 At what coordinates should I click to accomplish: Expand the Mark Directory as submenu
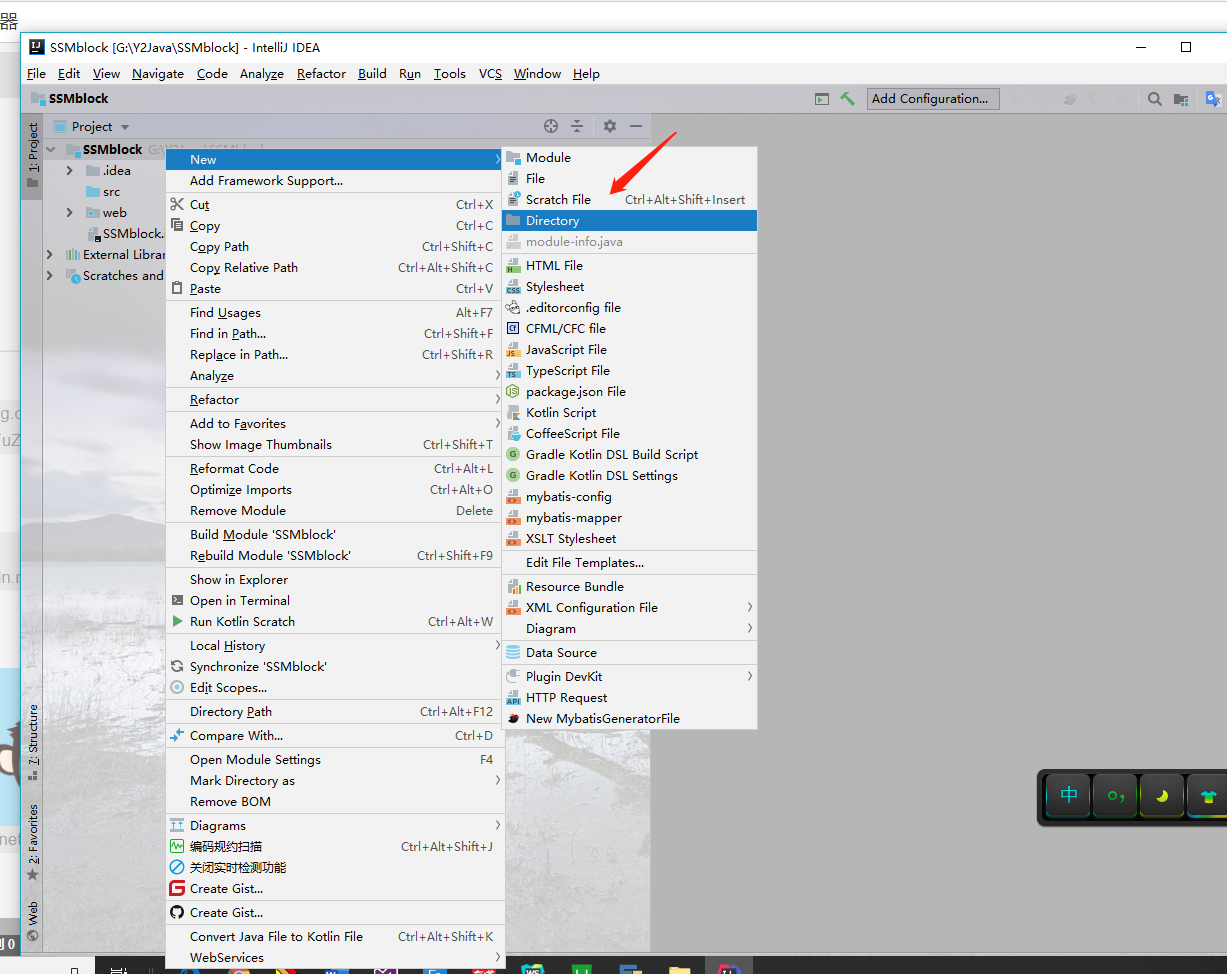point(334,780)
